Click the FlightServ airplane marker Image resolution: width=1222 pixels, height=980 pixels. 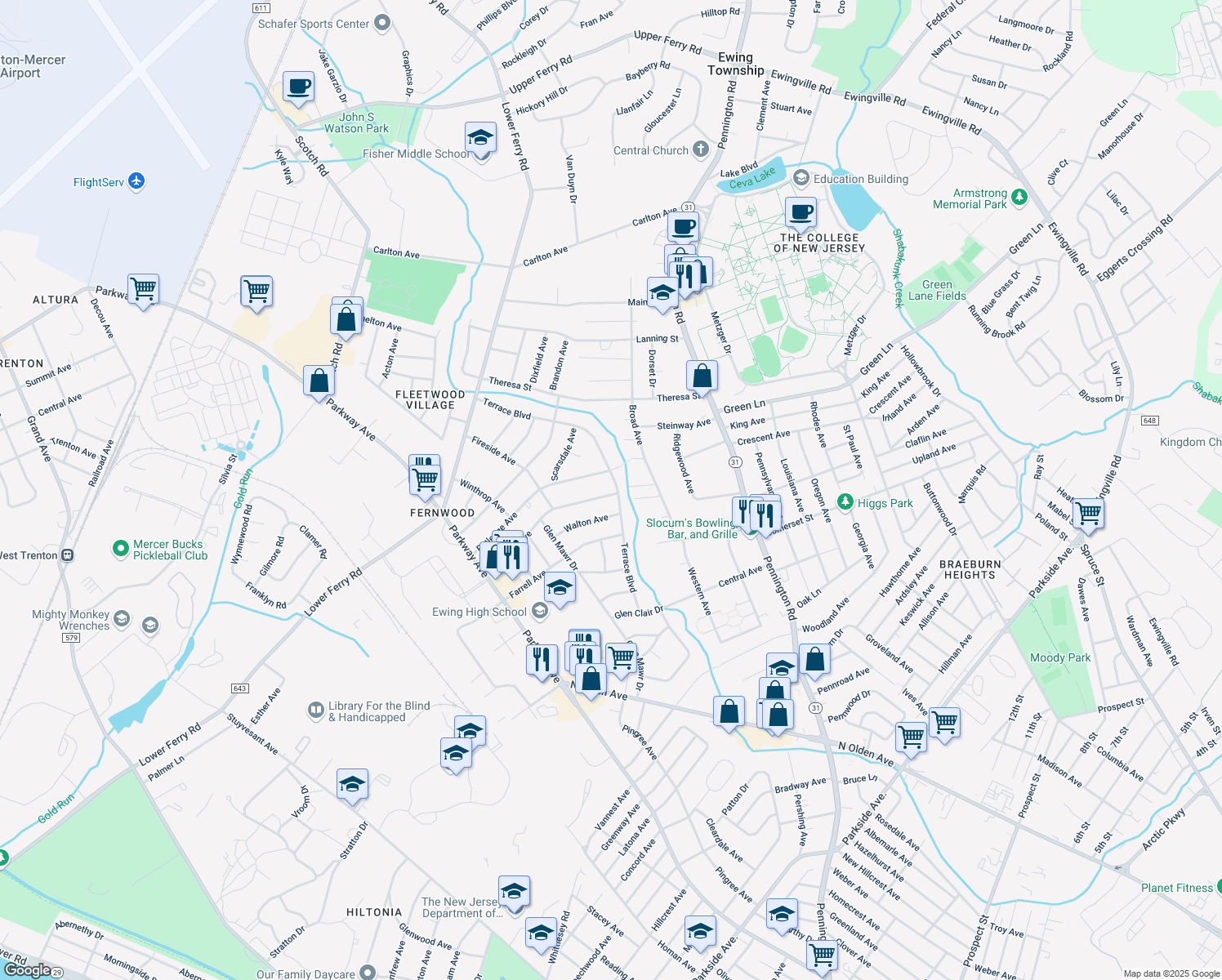[136, 181]
